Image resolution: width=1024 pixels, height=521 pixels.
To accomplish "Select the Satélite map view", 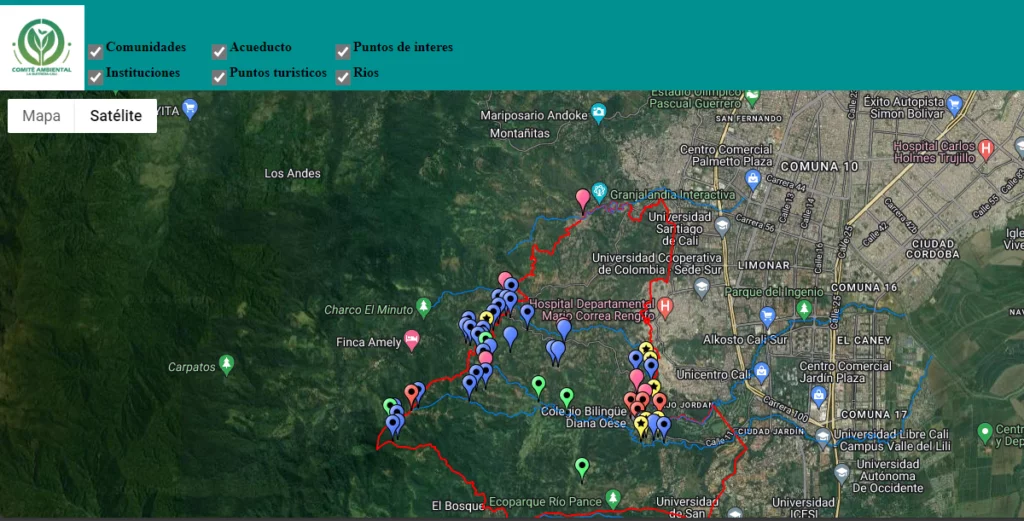I will [116, 116].
